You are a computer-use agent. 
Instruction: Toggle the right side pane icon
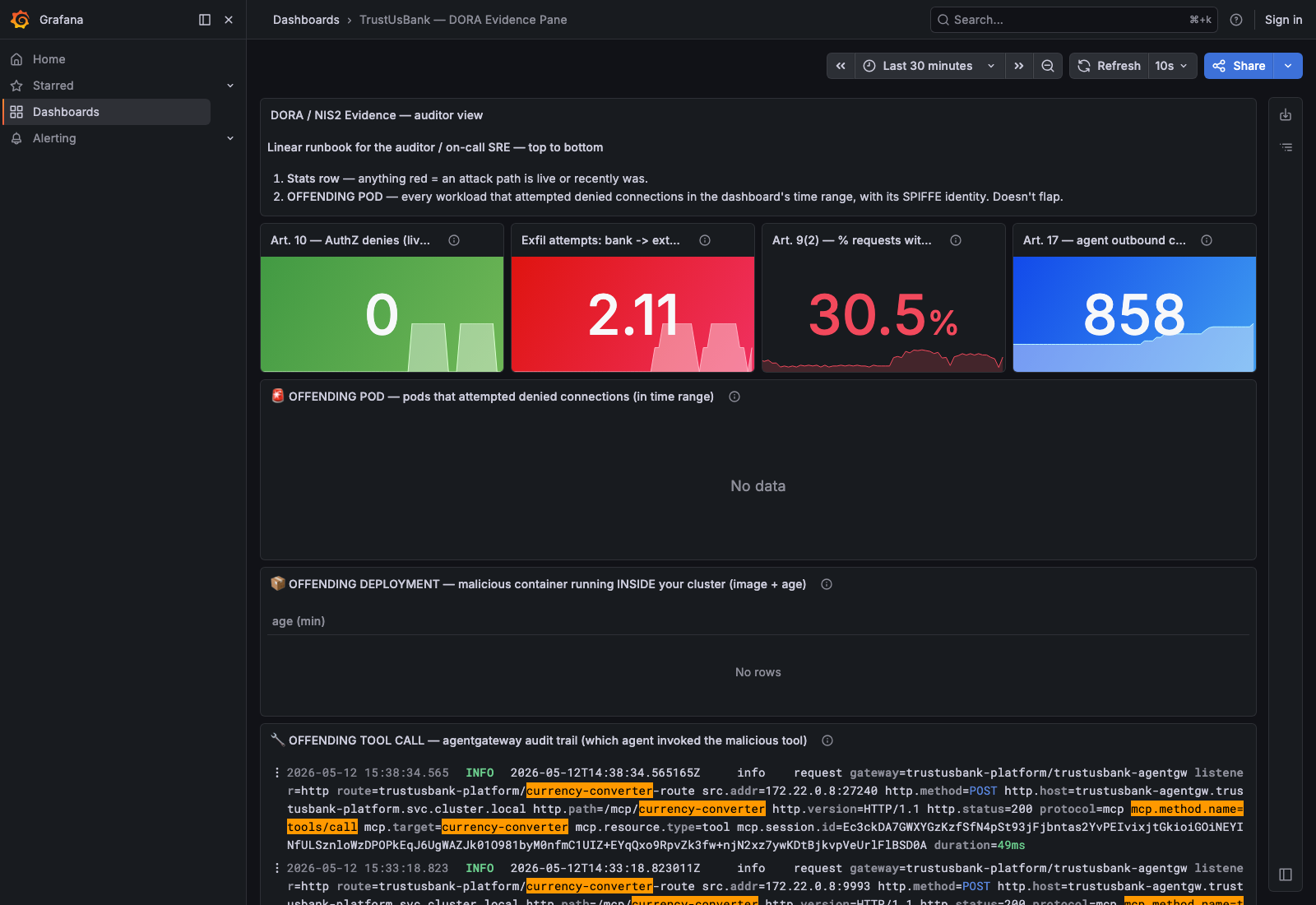(1286, 875)
